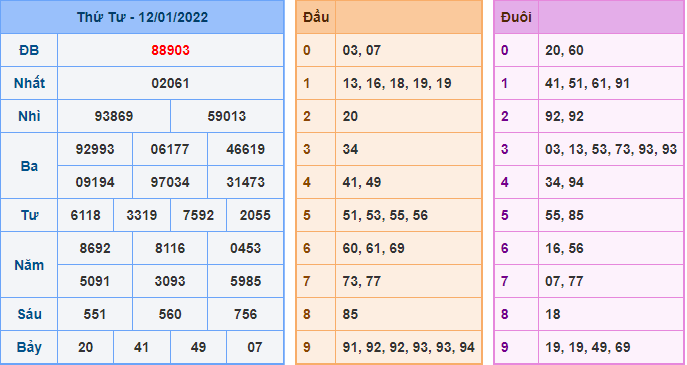Select value "18" in Đuôi row 8
Screen dimensions: 687x365
(553, 314)
